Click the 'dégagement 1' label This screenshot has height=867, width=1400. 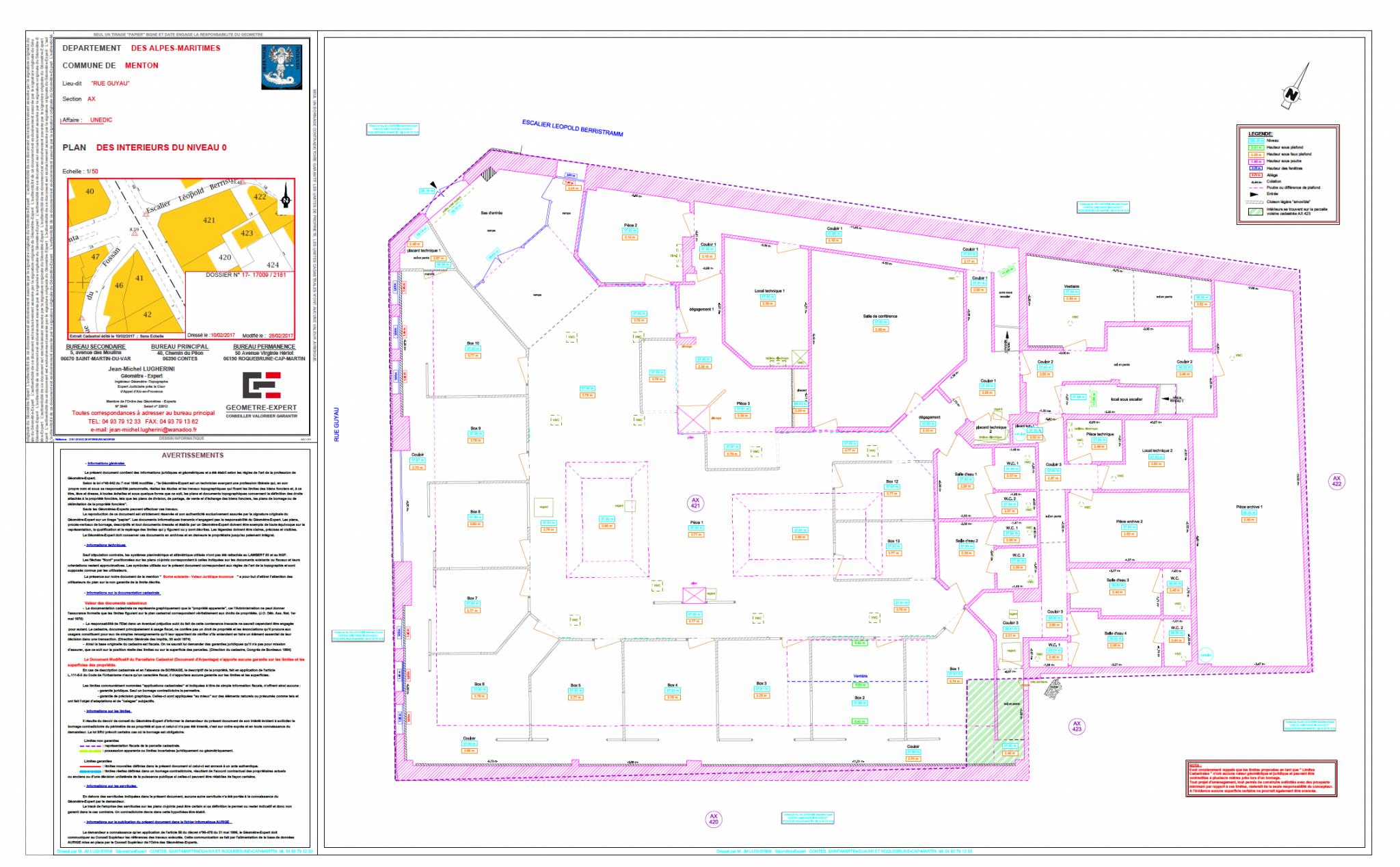[x=701, y=309]
